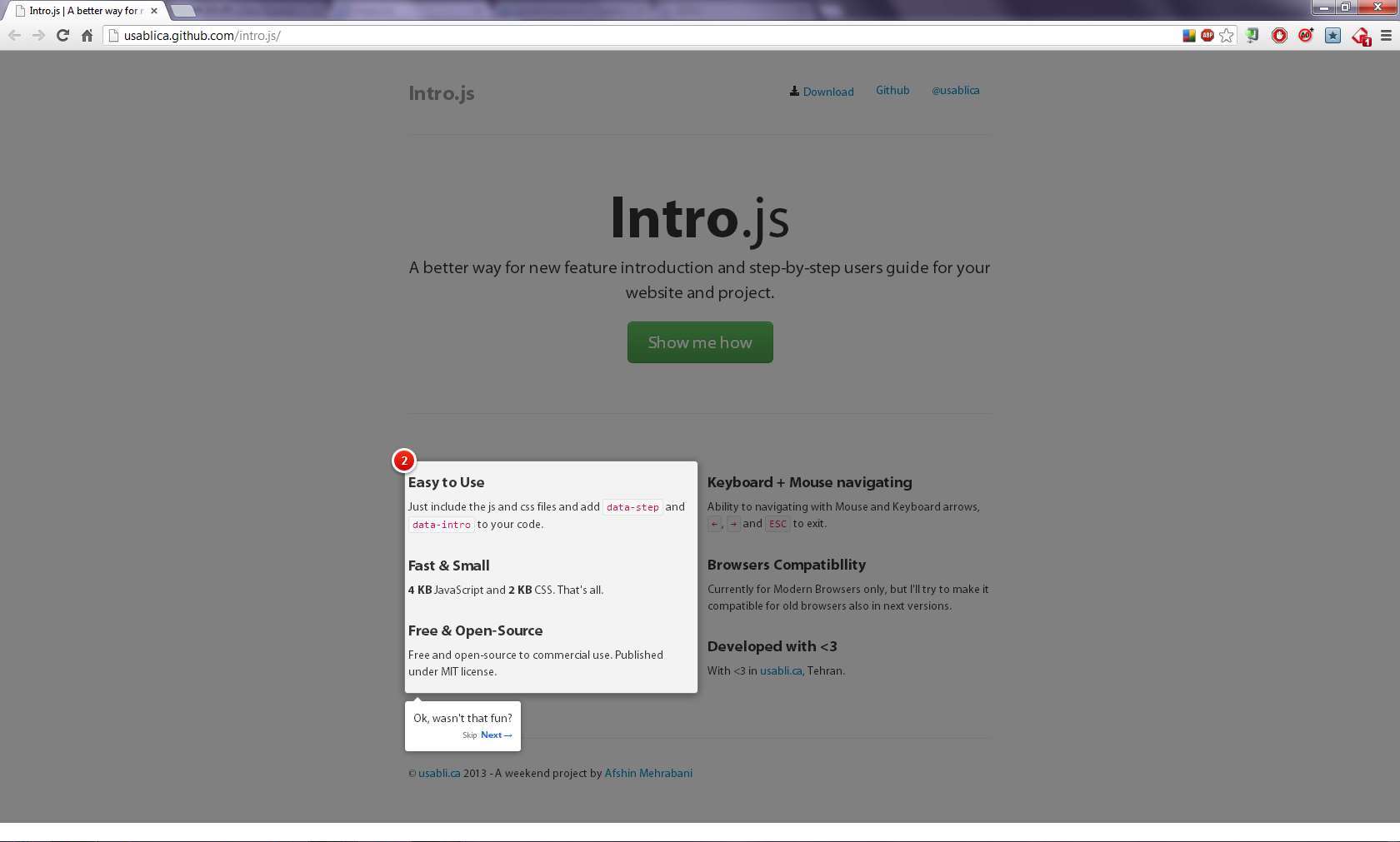The height and width of the screenshot is (842, 1400).
Task: Skip the intro tour in the tooltip
Action: pos(470,735)
